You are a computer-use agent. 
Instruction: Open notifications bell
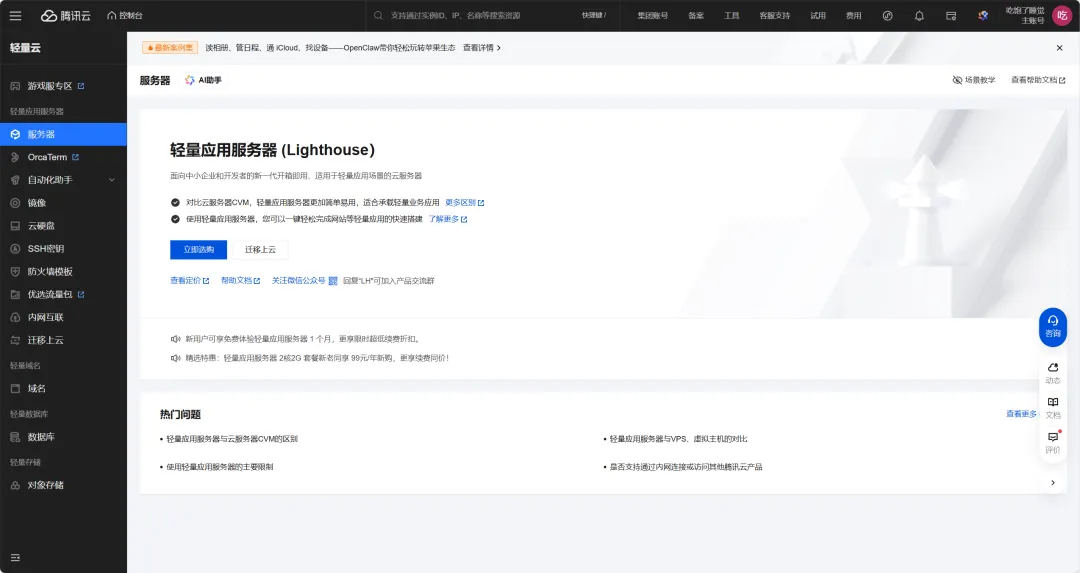919,15
